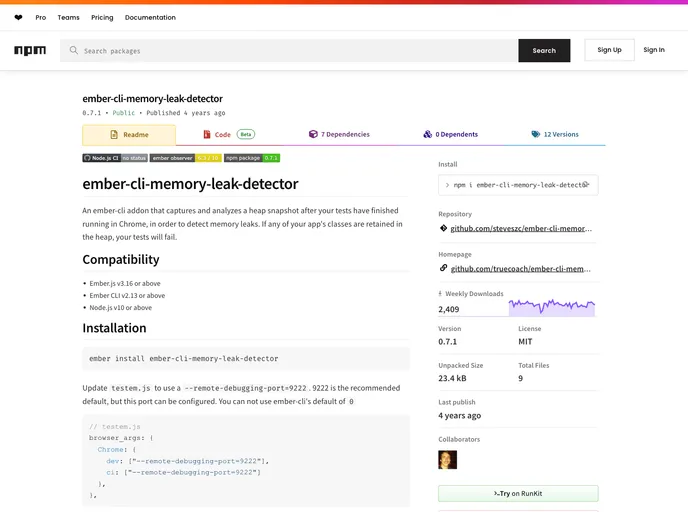Image resolution: width=688 pixels, height=512 pixels.
Task: Click the 'Ember CLI v2.13 or above' list item
Action: 127,295
